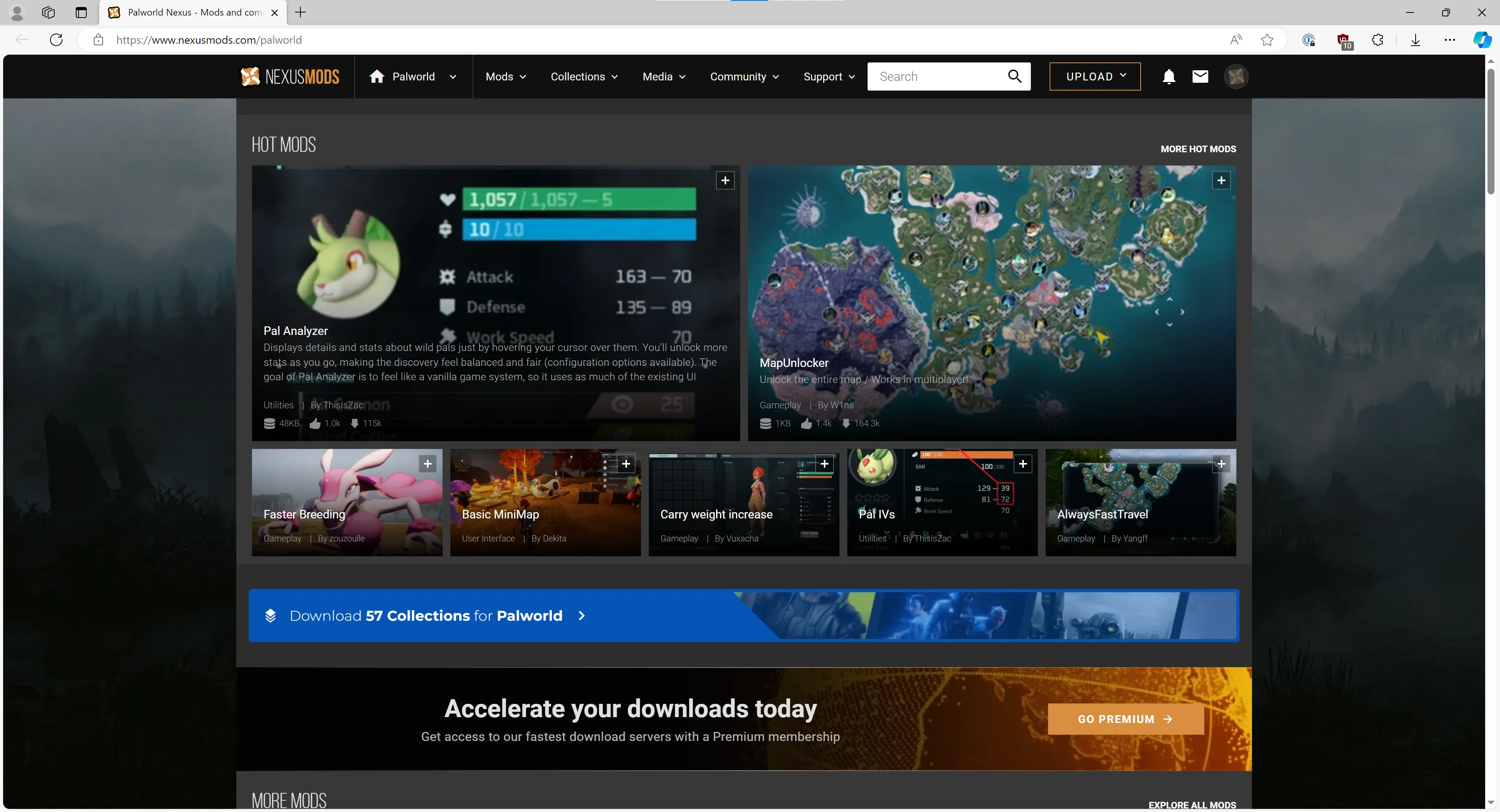
Task: Click author Yangff on AlwaysFastTravel
Action: 1135,538
